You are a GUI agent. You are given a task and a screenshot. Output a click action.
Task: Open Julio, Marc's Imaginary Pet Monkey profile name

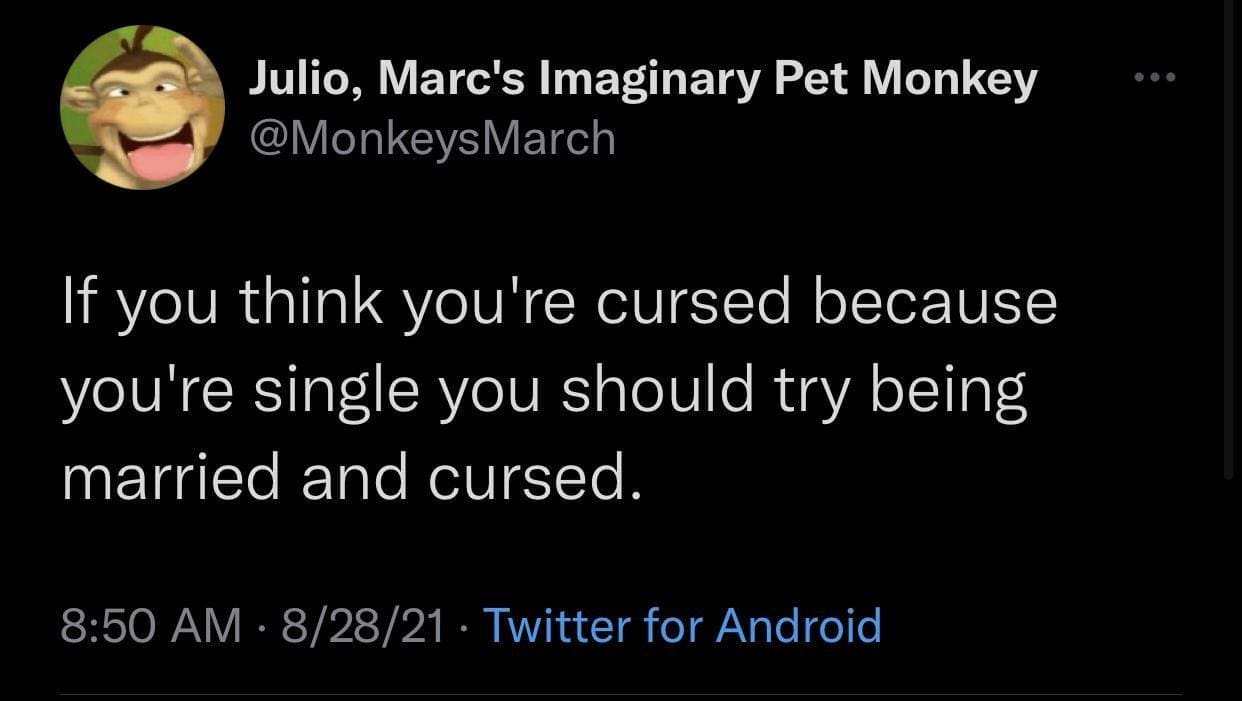[x=641, y=80]
